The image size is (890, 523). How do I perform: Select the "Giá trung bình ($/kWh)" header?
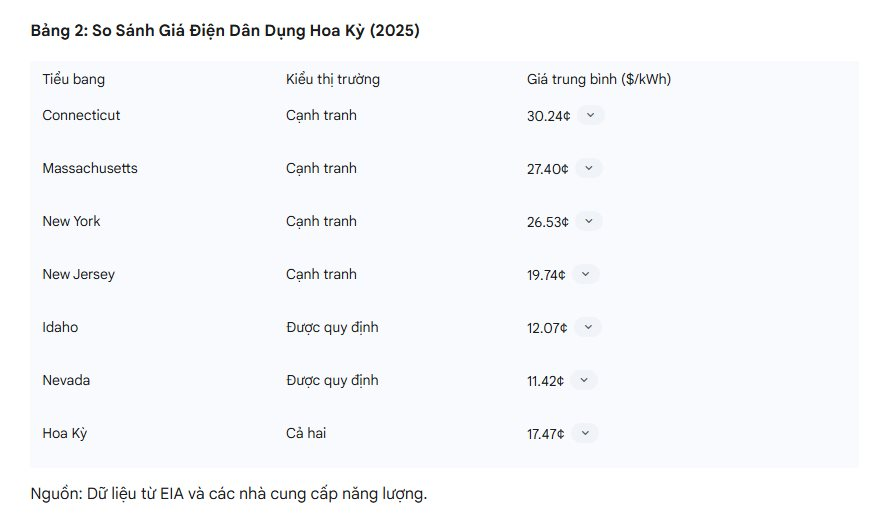point(598,79)
